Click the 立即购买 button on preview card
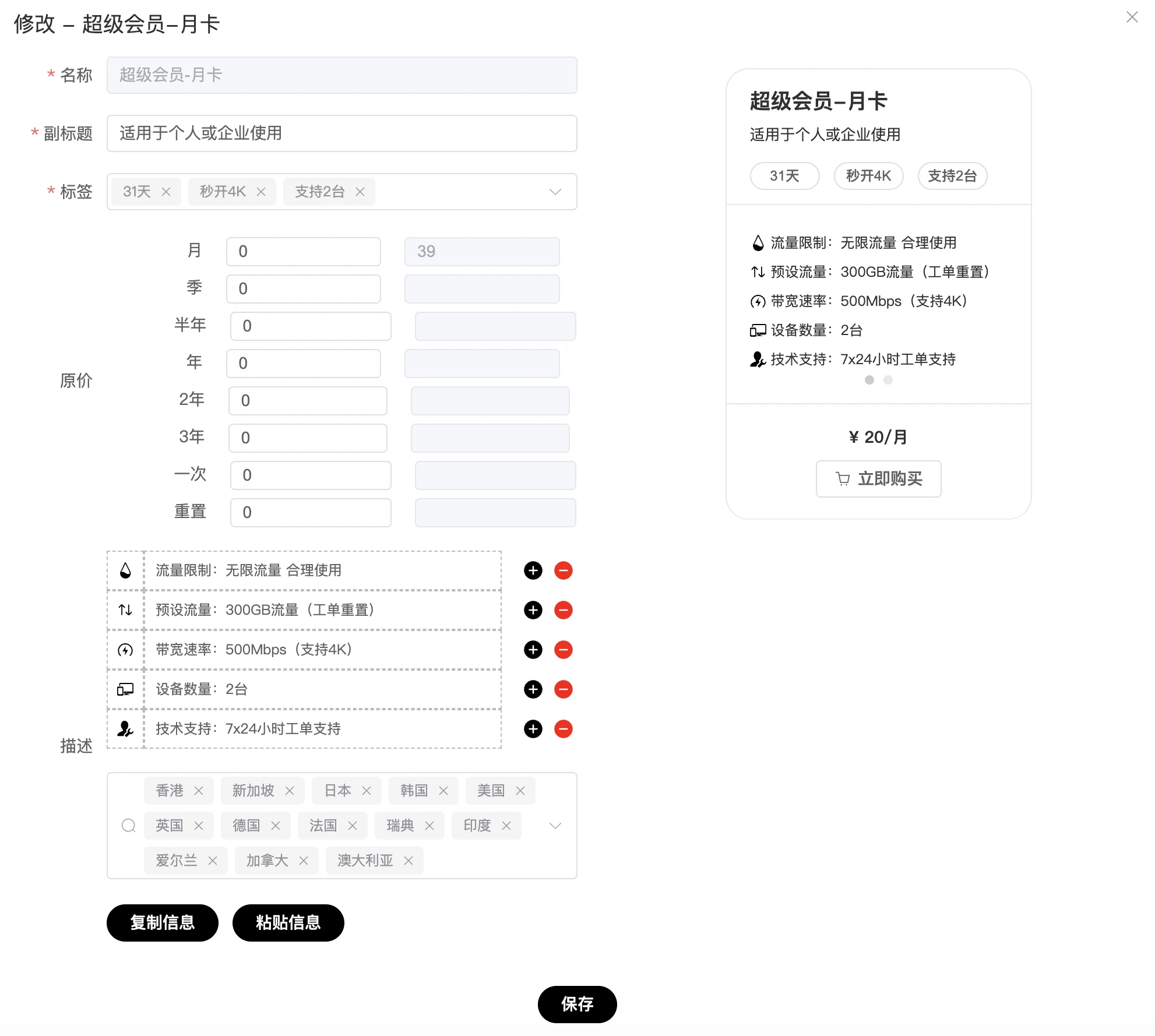 878,479
